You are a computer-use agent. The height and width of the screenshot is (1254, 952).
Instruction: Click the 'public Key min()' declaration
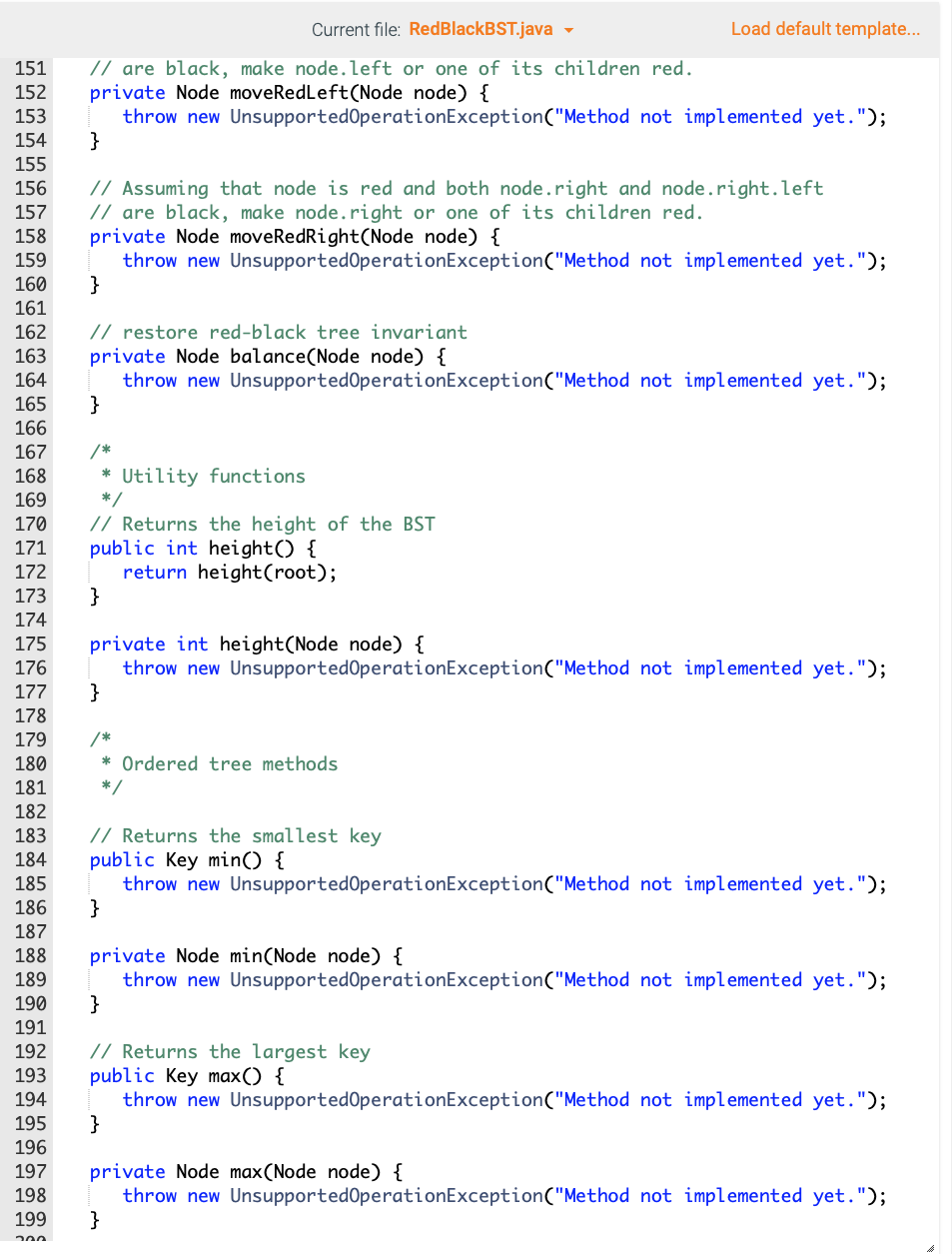point(187,860)
